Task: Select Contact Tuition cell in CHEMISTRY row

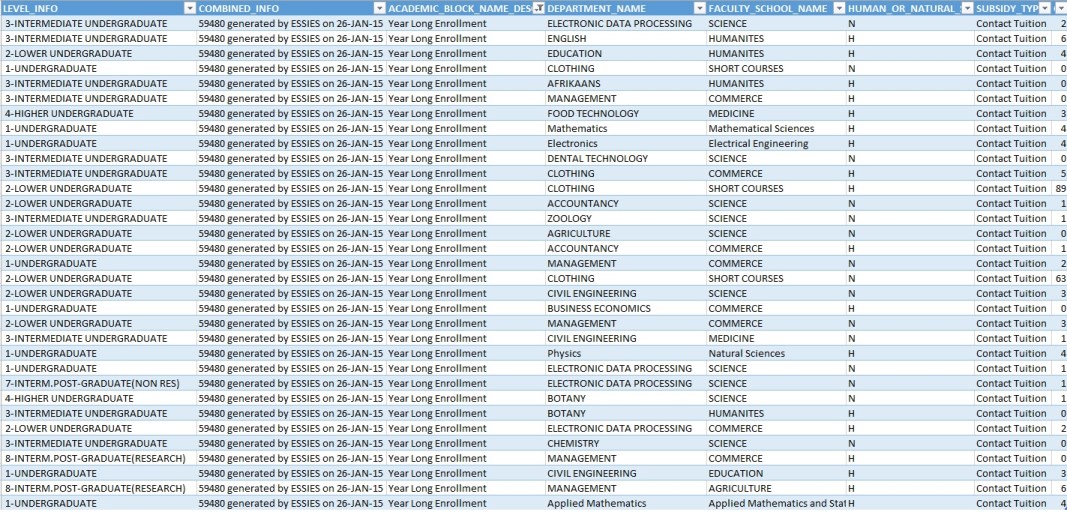Action: coord(1013,443)
